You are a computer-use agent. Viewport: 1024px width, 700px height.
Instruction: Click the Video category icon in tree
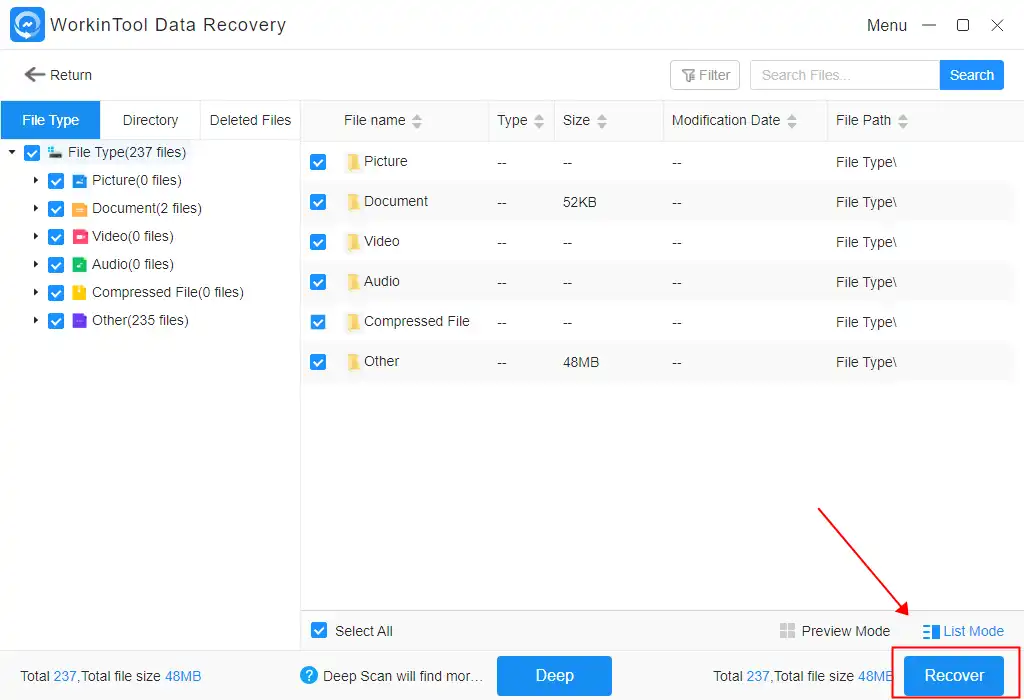(x=80, y=236)
